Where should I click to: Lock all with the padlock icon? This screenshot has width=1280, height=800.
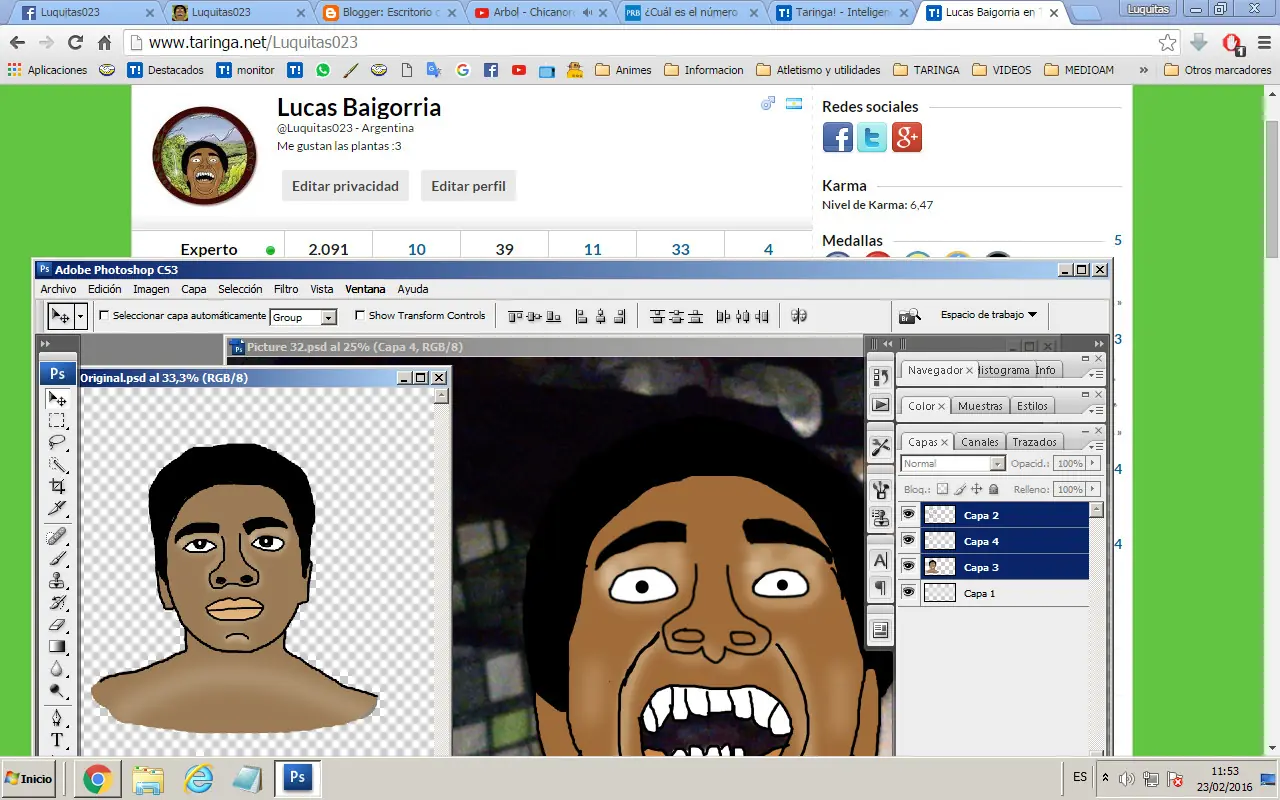pos(993,490)
